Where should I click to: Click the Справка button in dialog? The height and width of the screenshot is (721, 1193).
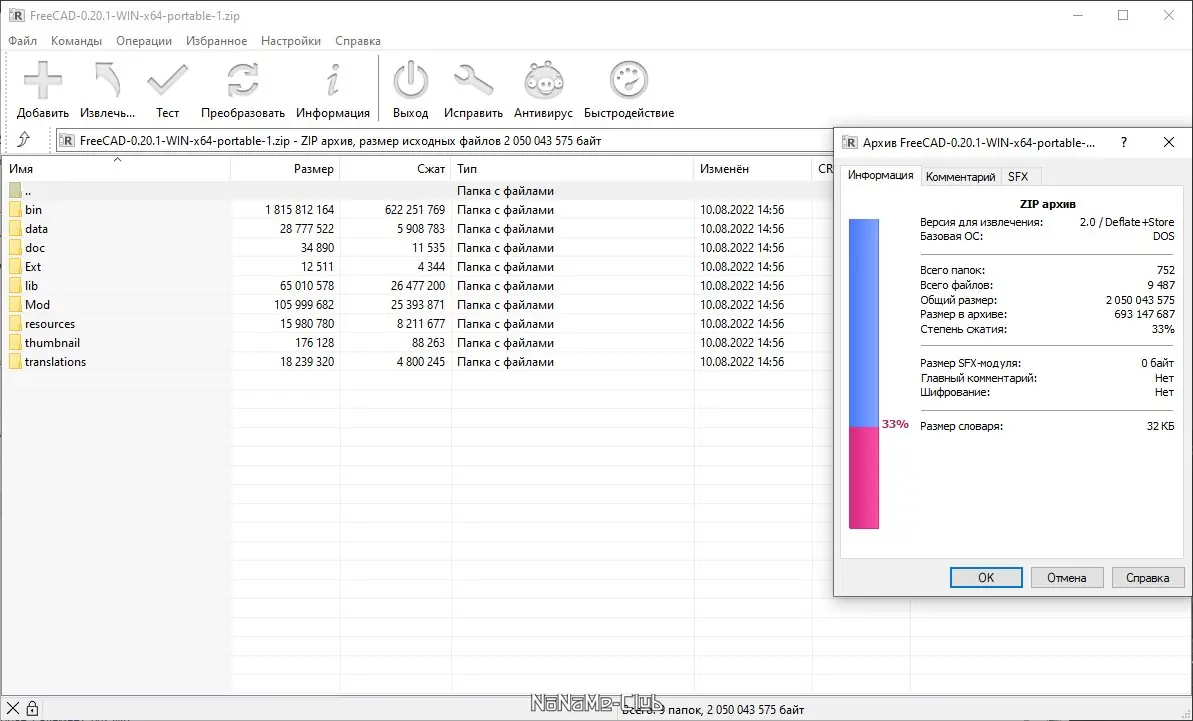[1147, 577]
